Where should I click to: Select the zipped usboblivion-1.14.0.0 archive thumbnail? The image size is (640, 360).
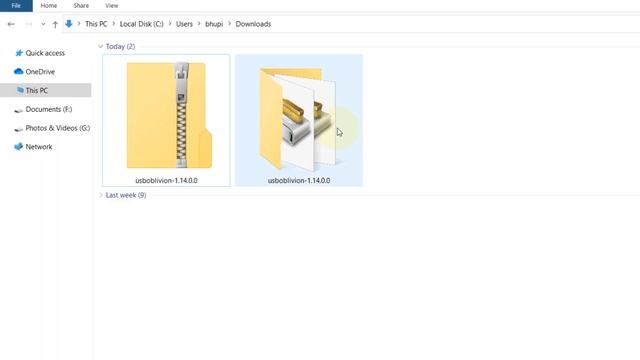[169, 116]
